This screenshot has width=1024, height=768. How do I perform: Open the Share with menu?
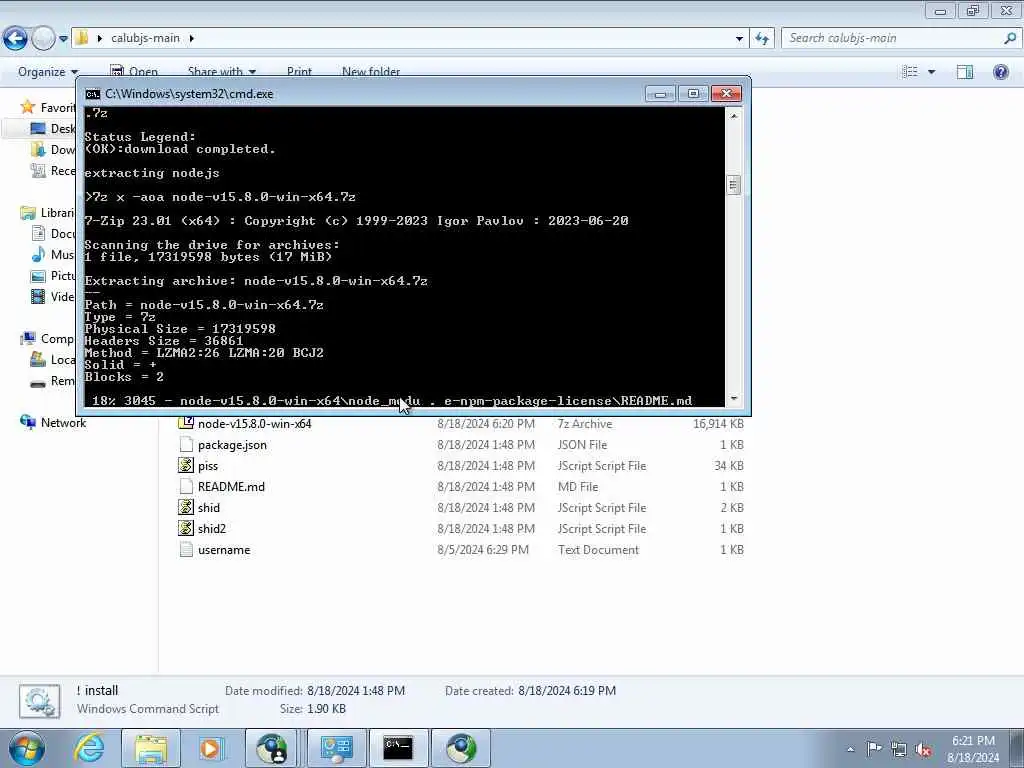[x=221, y=71]
